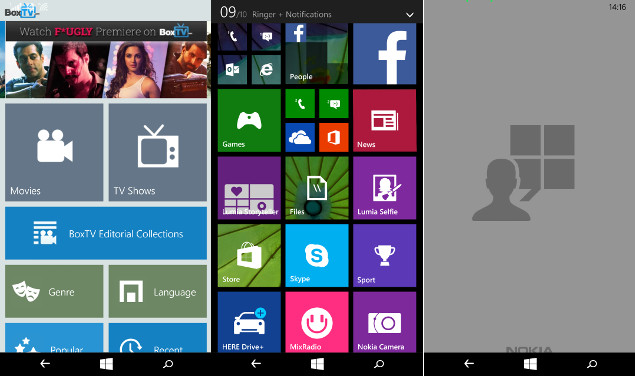Browse by Language
Screen dimensions: 635x376
click(x=158, y=291)
